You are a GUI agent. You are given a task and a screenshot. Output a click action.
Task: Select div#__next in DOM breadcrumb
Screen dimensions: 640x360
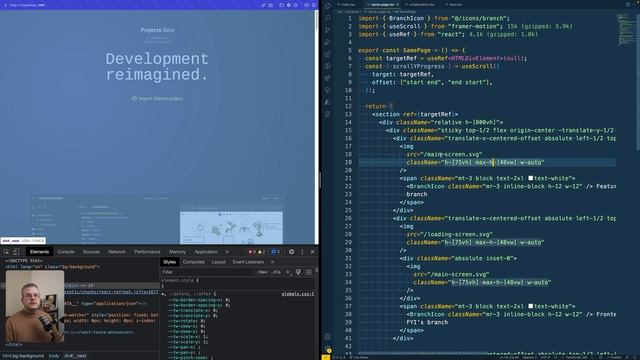(75, 356)
